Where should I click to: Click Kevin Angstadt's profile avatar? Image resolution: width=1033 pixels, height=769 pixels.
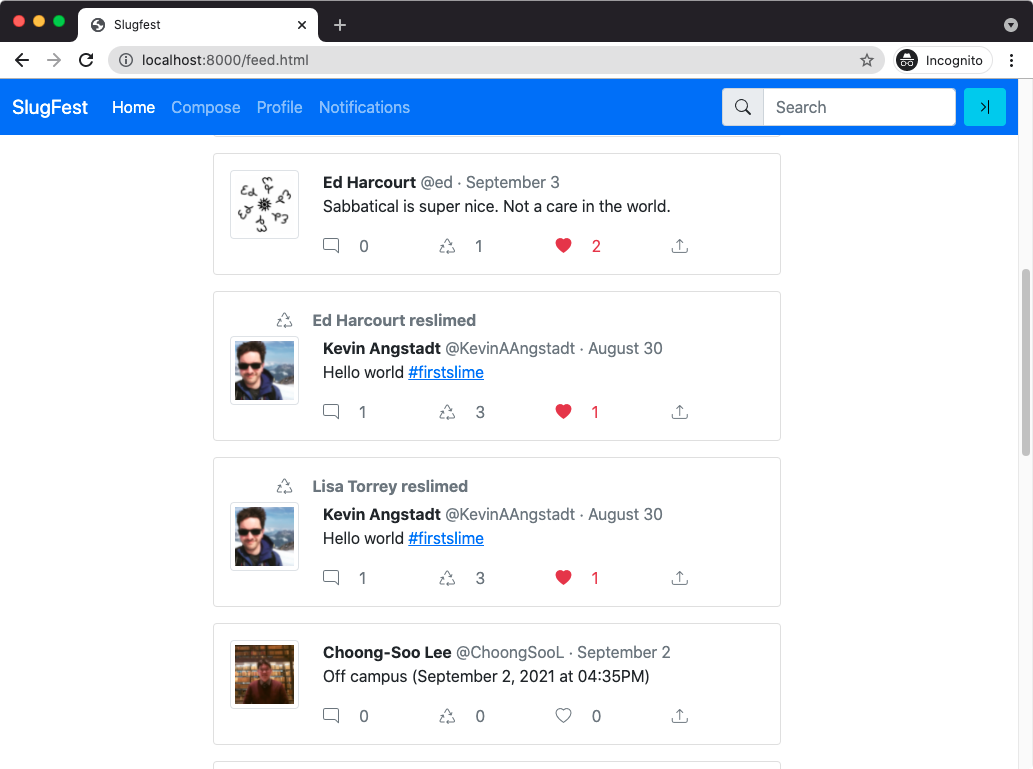[264, 370]
